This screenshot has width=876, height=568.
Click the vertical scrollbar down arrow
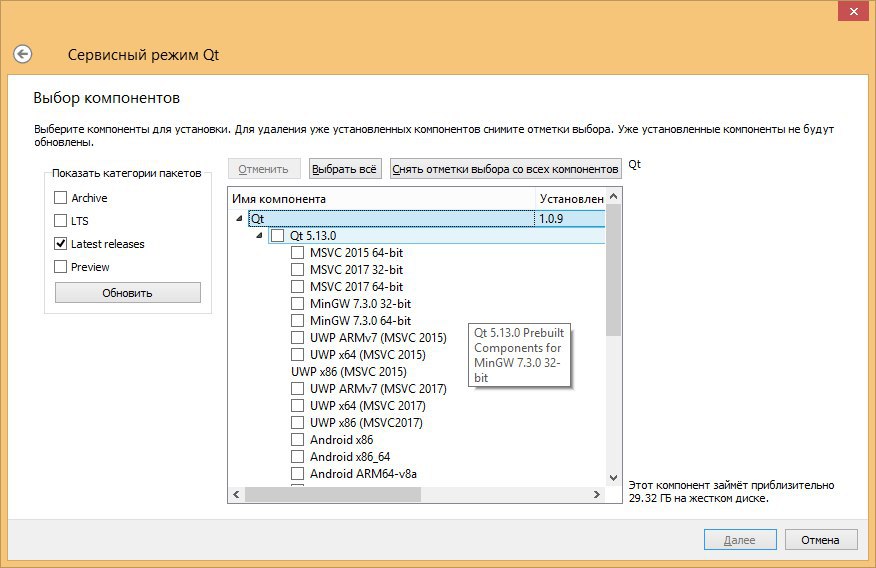coord(613,478)
